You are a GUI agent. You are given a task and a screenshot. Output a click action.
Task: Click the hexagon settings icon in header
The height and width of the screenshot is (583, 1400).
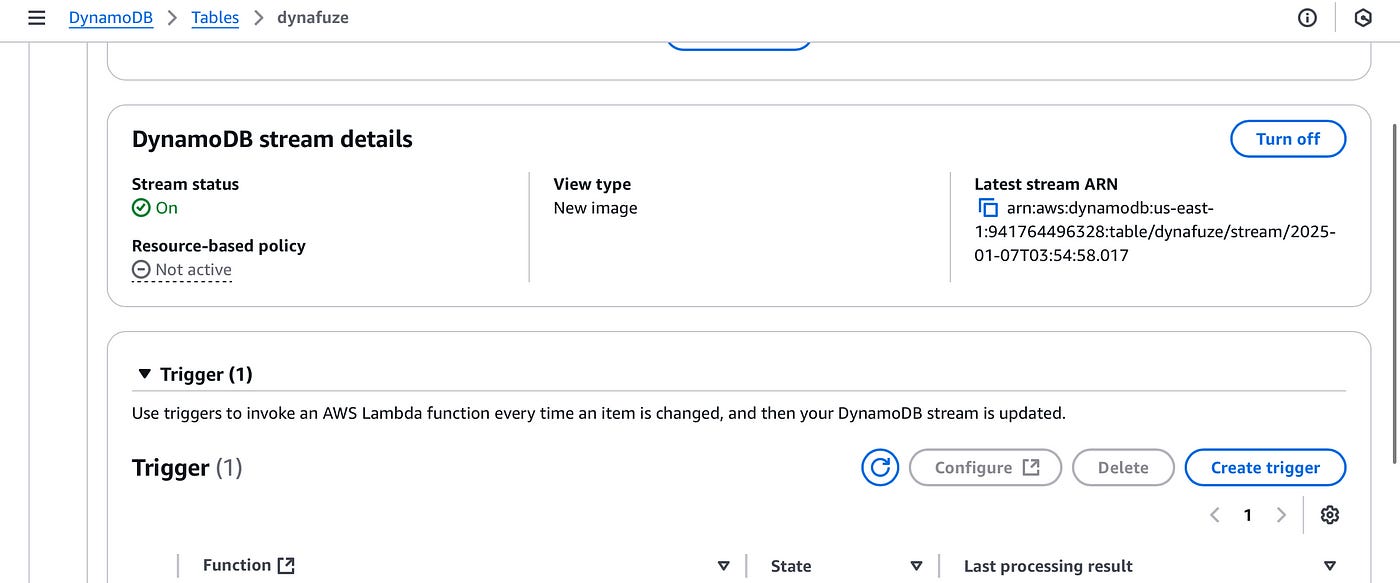(x=1363, y=18)
